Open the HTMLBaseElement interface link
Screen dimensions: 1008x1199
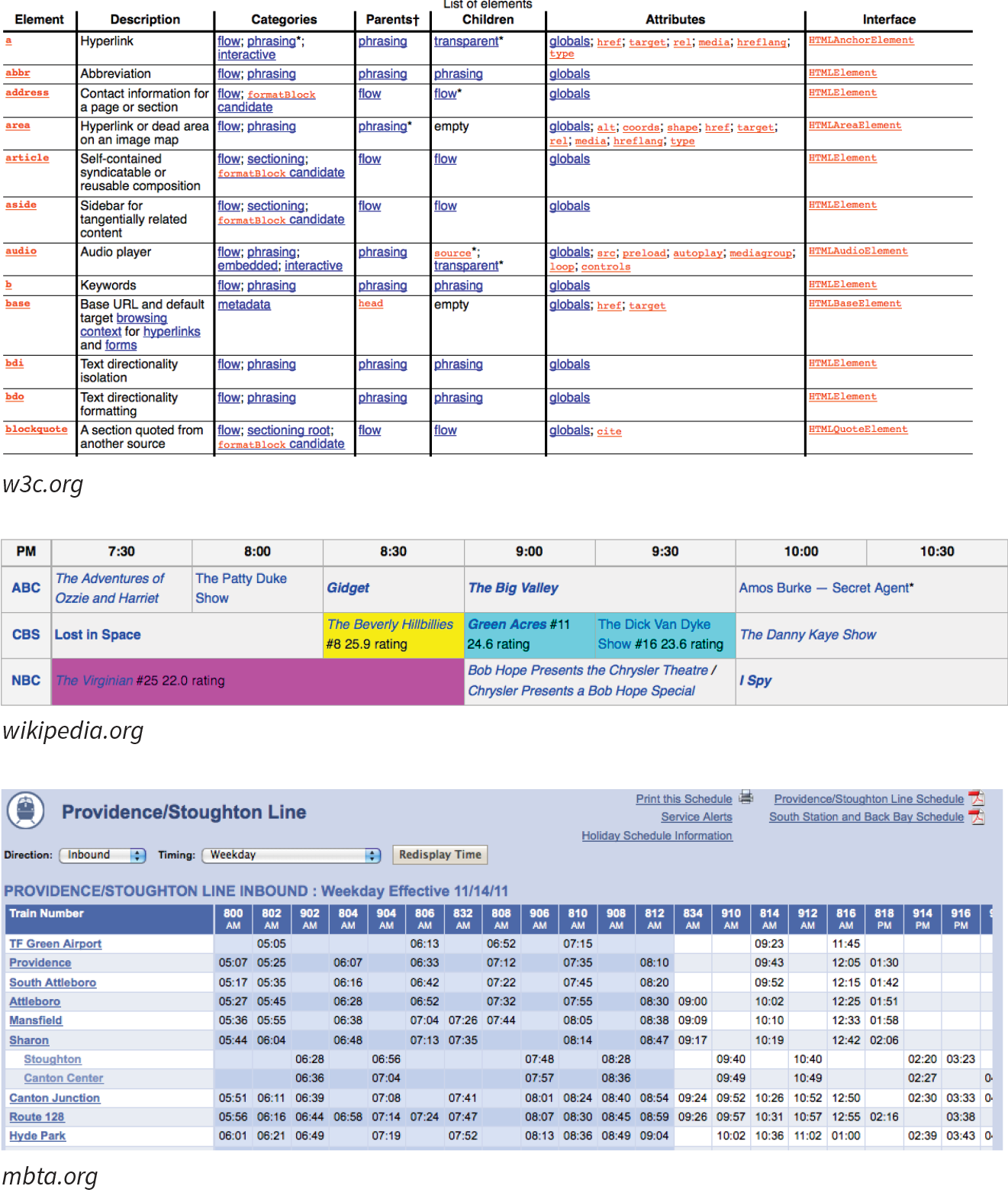click(x=855, y=304)
